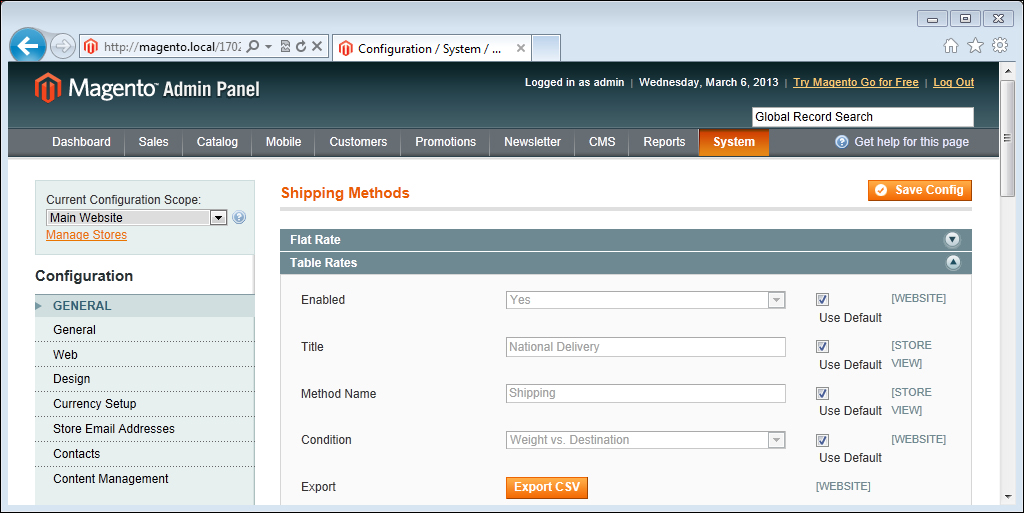Click the help icon beside scope dropdown
This screenshot has height=513, width=1024.
pos(239,218)
